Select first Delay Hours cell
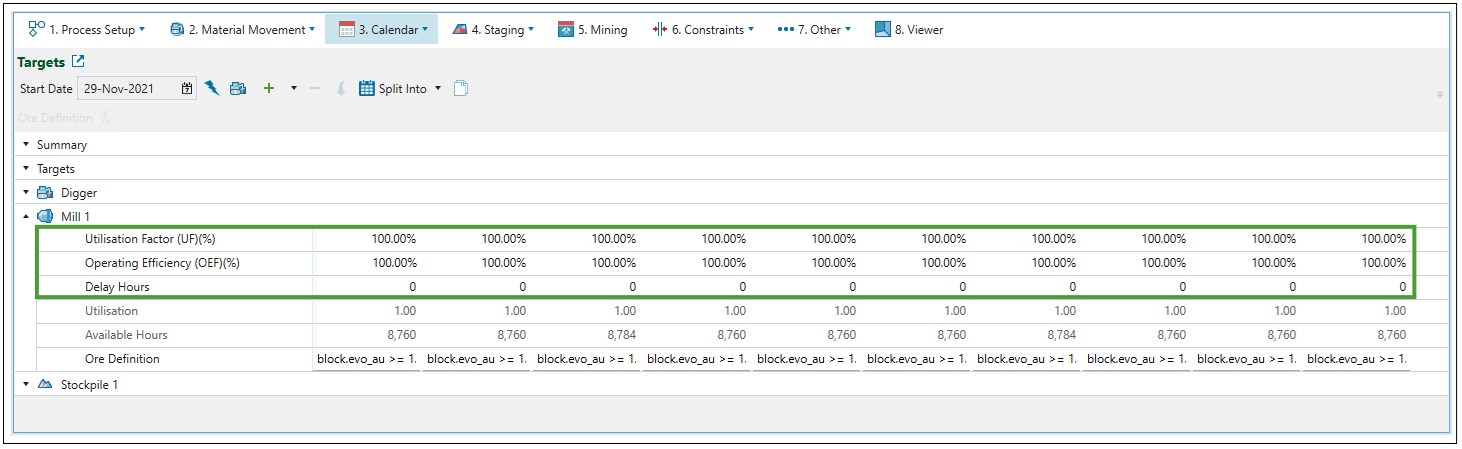This screenshot has height=449, width=1462. click(x=365, y=287)
